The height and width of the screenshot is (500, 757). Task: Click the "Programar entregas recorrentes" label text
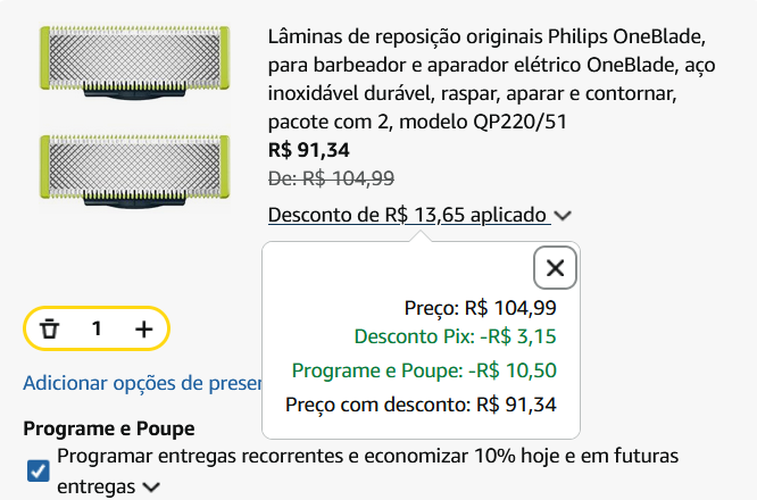(x=368, y=457)
